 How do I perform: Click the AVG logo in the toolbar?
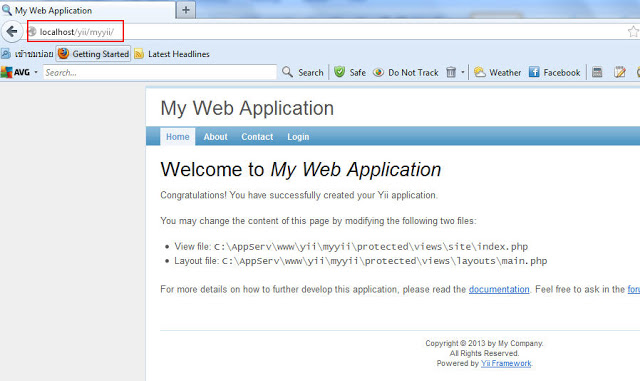coord(16,73)
